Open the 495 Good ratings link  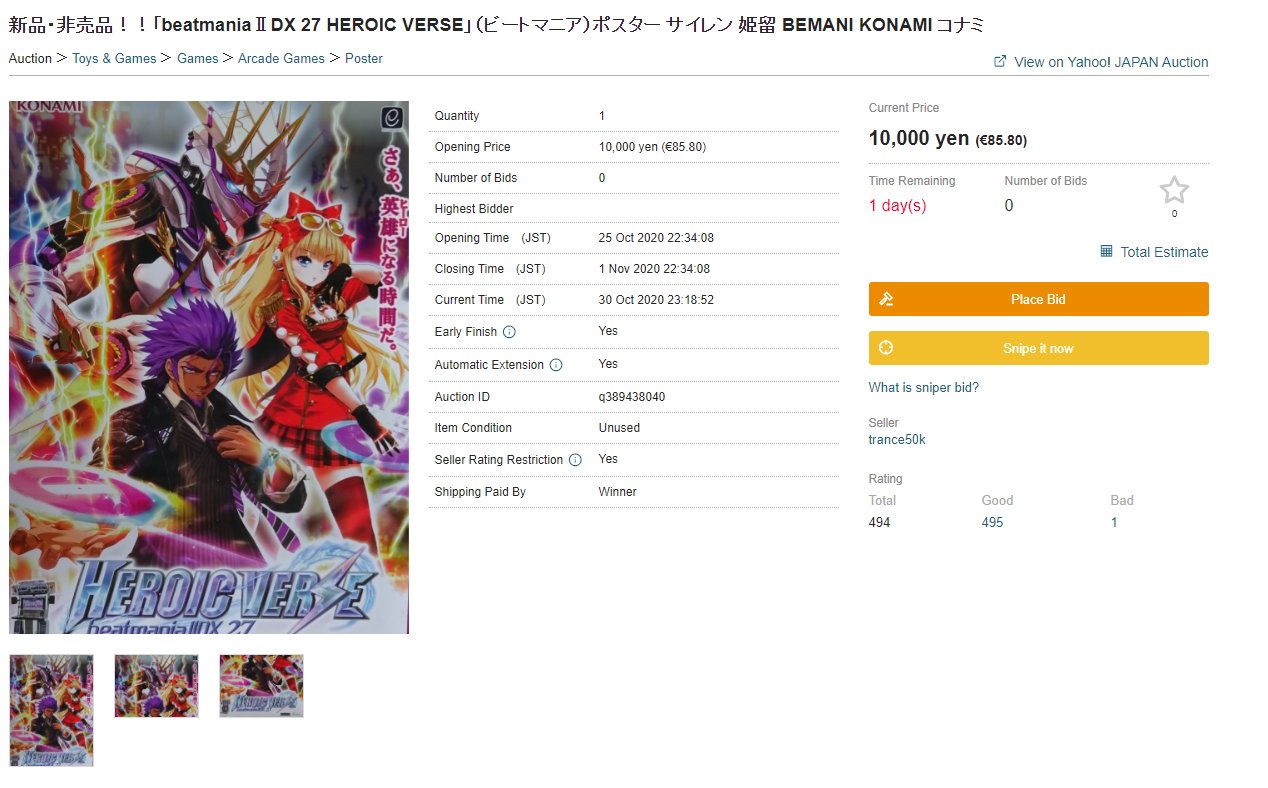tap(992, 522)
